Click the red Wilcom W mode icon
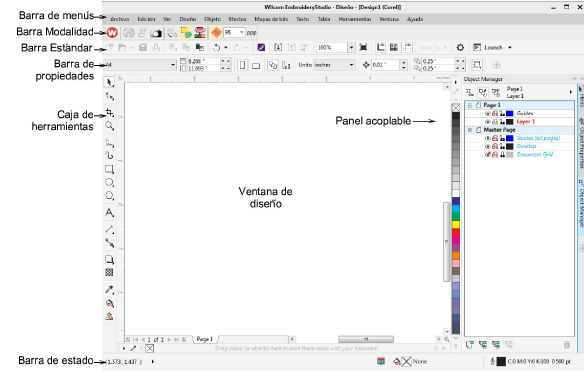The width and height of the screenshot is (584, 386). (x=112, y=33)
